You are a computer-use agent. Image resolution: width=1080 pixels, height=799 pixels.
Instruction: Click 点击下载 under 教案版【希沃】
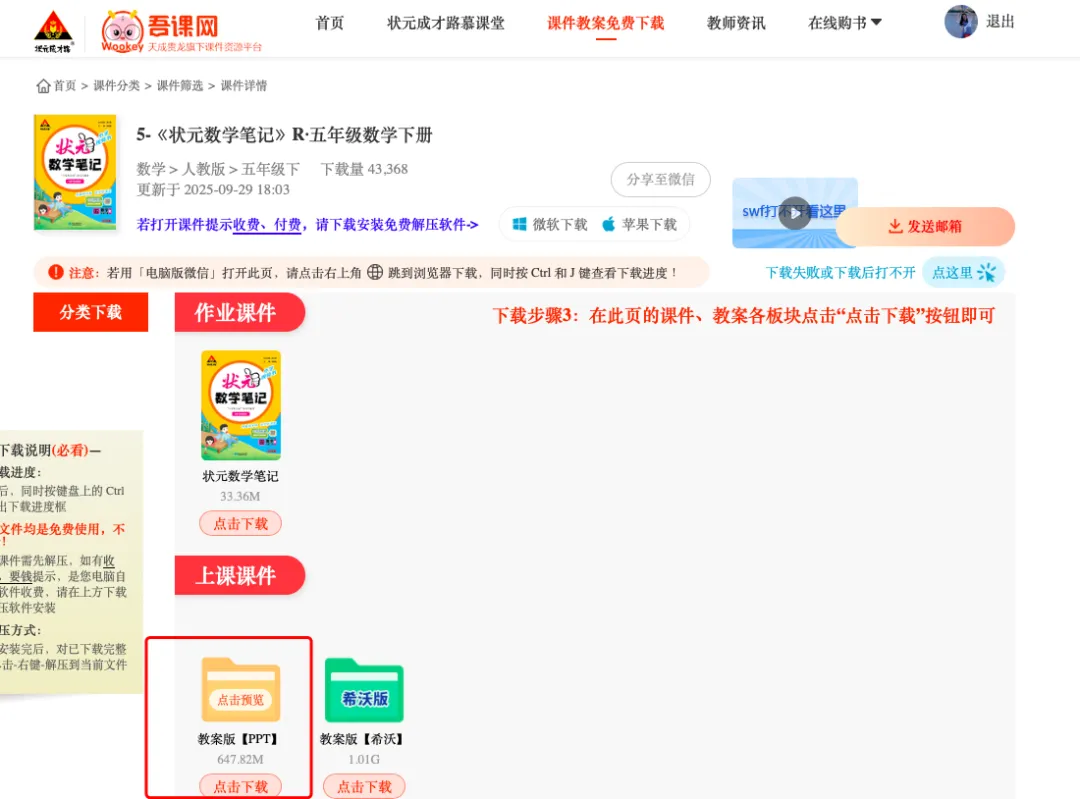[x=364, y=787]
